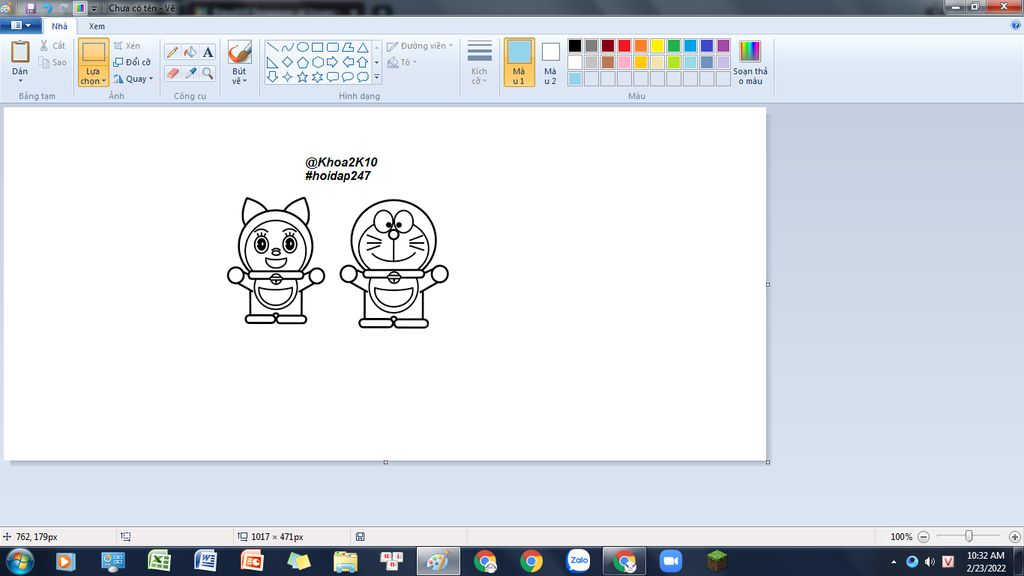1024x576 pixels.
Task: Click Đổi cỡ (resize) button
Action: pos(132,62)
